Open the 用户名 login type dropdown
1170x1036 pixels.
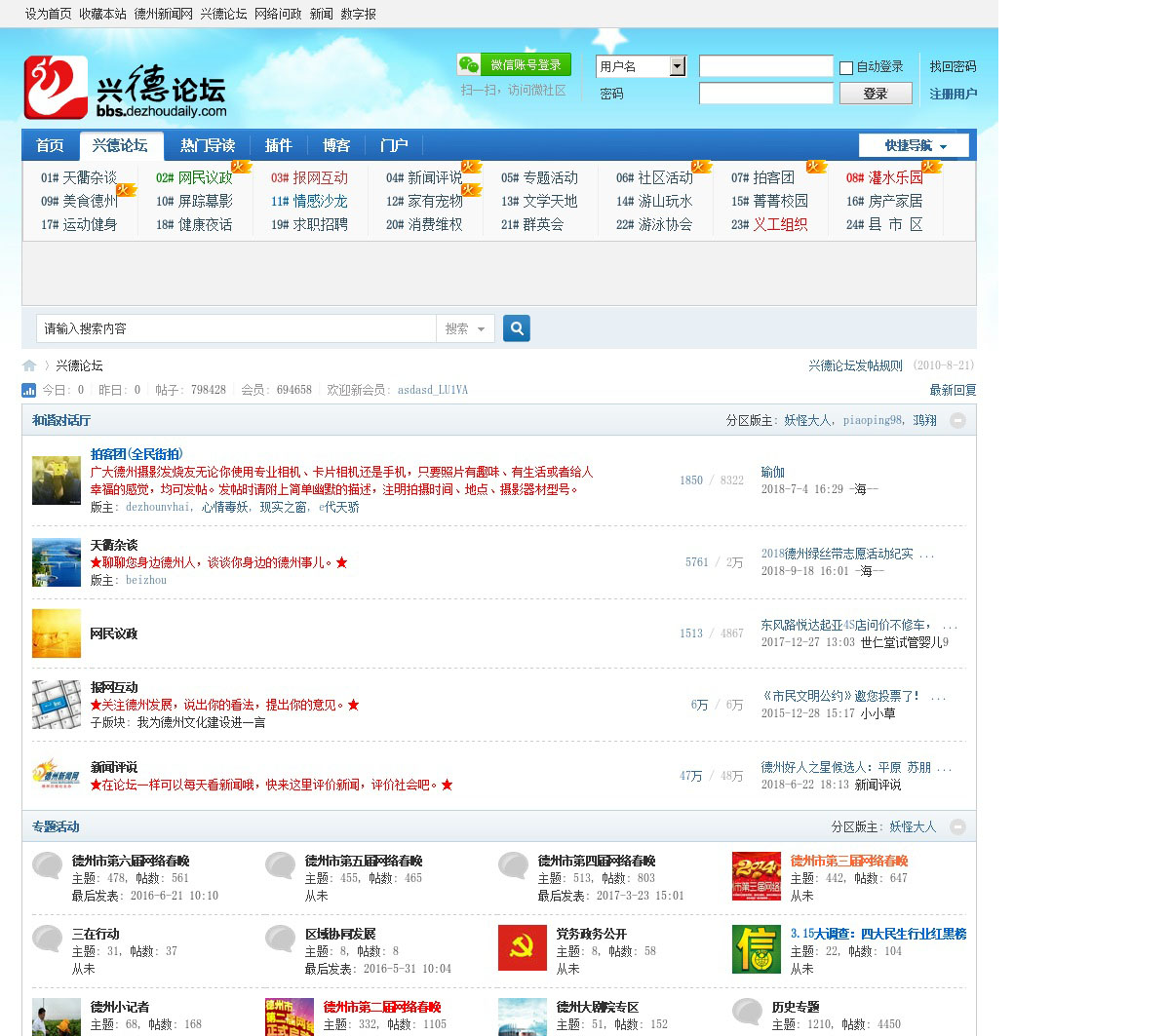click(678, 66)
